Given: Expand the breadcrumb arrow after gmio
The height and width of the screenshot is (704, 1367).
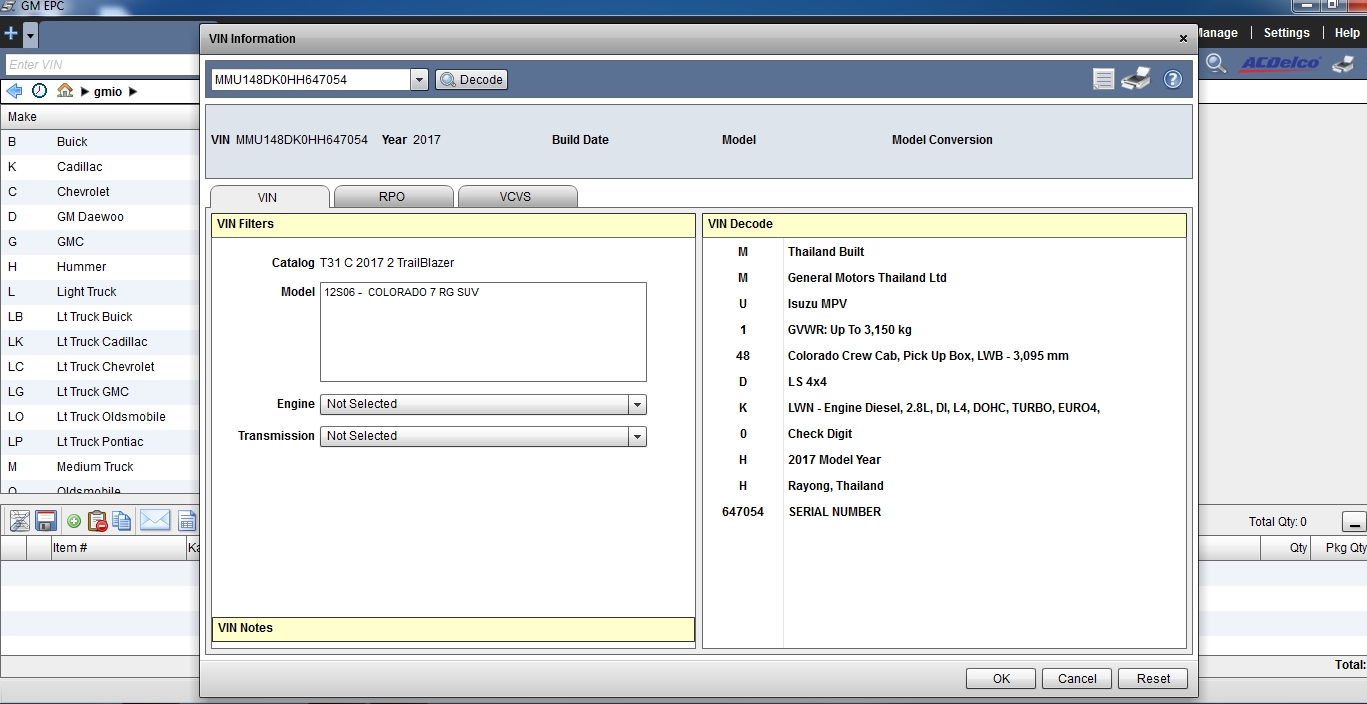Looking at the screenshot, I should pyautogui.click(x=133, y=92).
